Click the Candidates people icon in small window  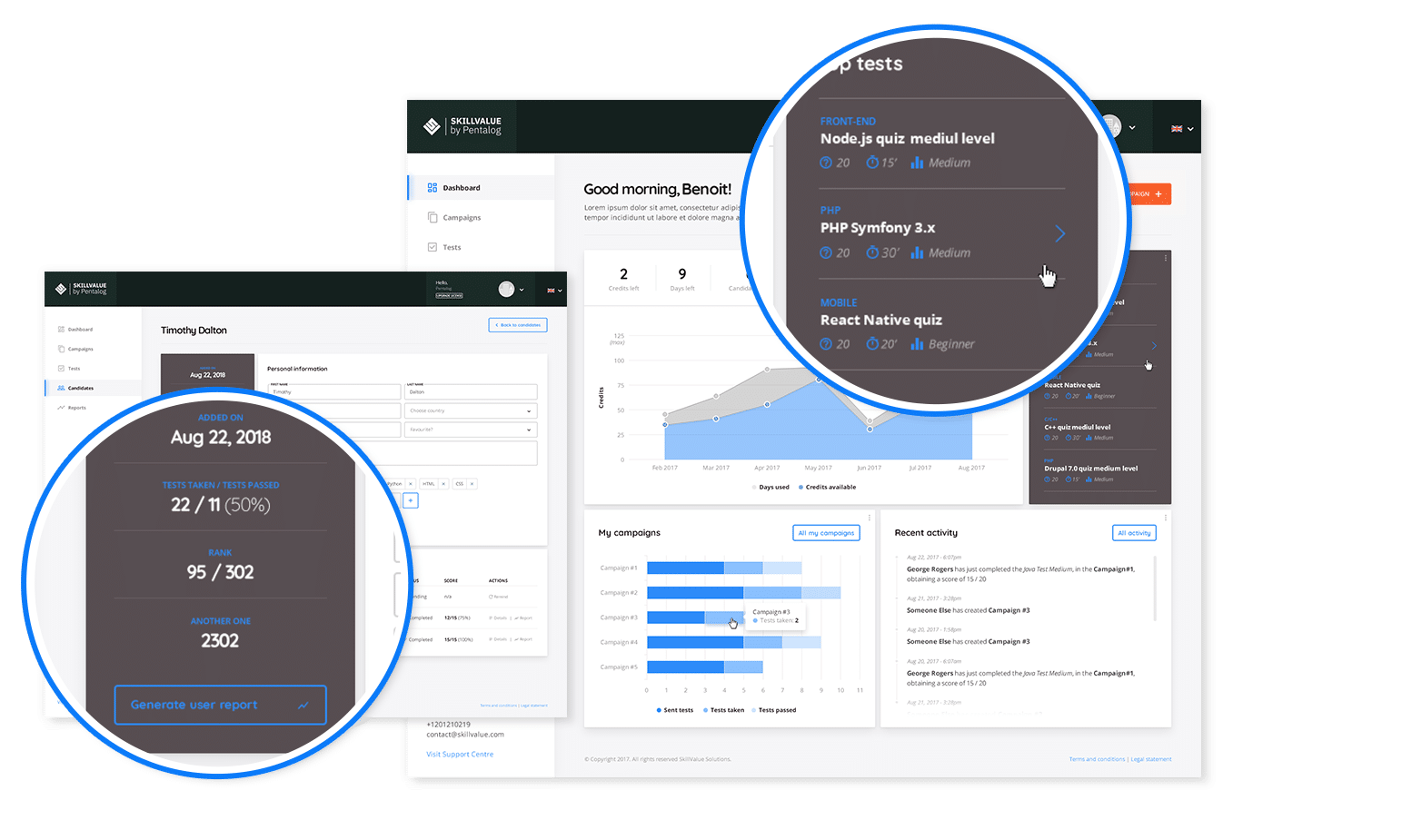coord(61,388)
